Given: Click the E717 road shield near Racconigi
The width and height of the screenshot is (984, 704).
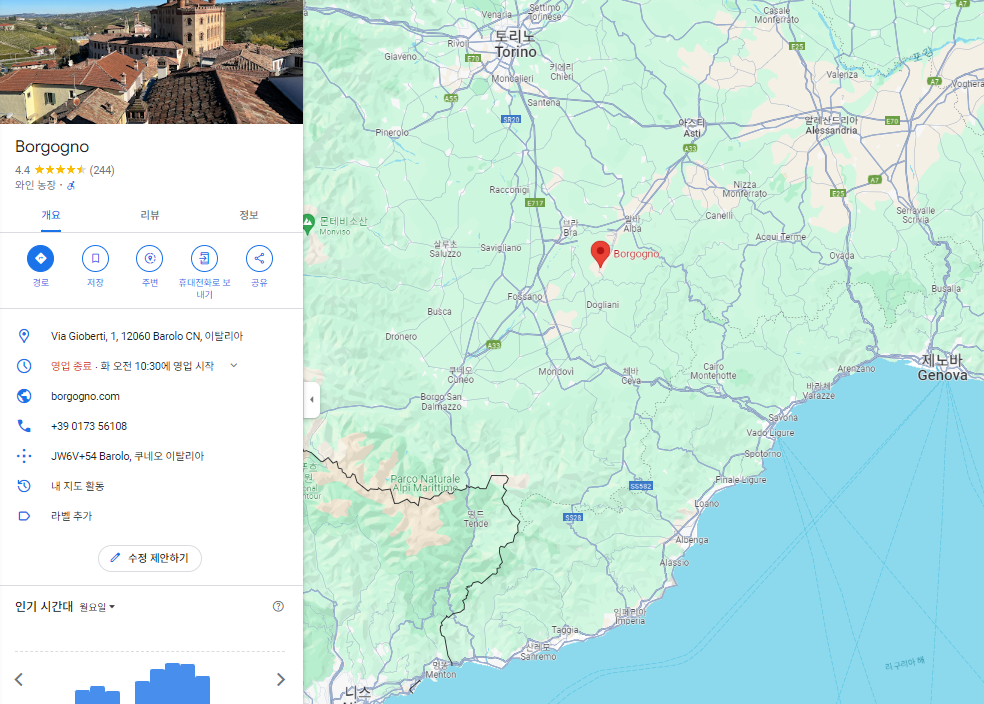Looking at the screenshot, I should click(x=535, y=203).
